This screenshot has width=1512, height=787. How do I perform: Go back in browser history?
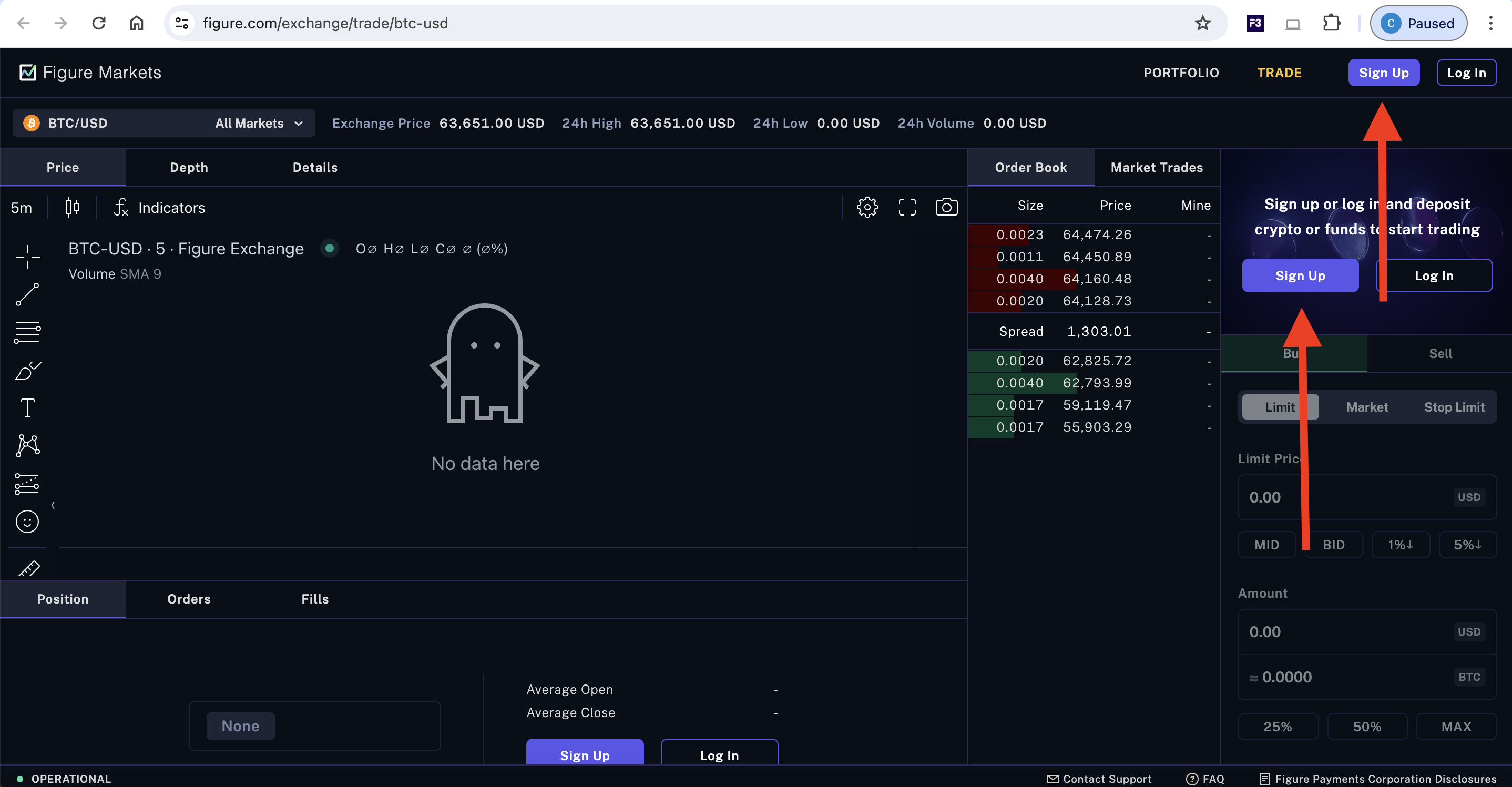click(24, 23)
